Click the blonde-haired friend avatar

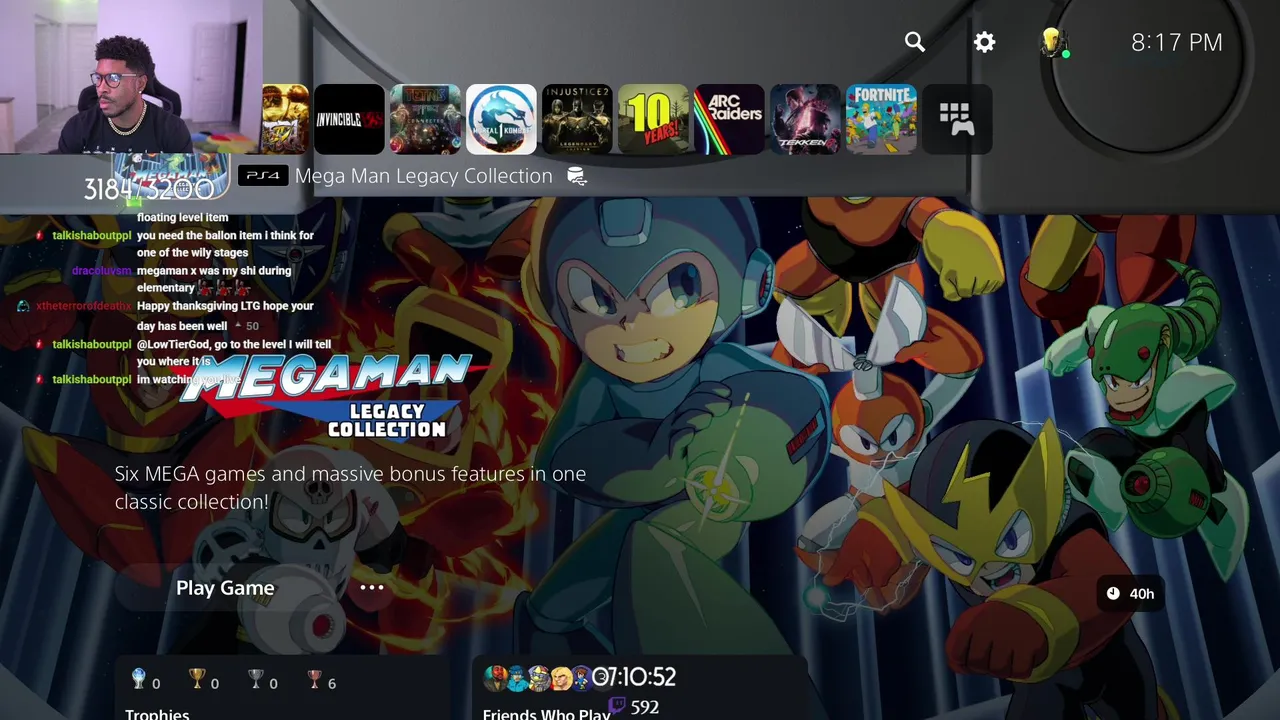coord(560,678)
